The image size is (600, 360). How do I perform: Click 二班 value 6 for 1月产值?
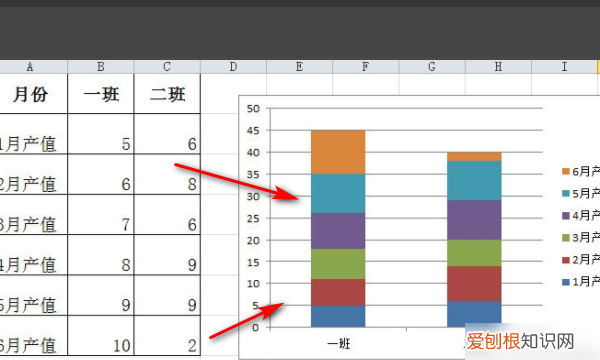click(x=167, y=134)
